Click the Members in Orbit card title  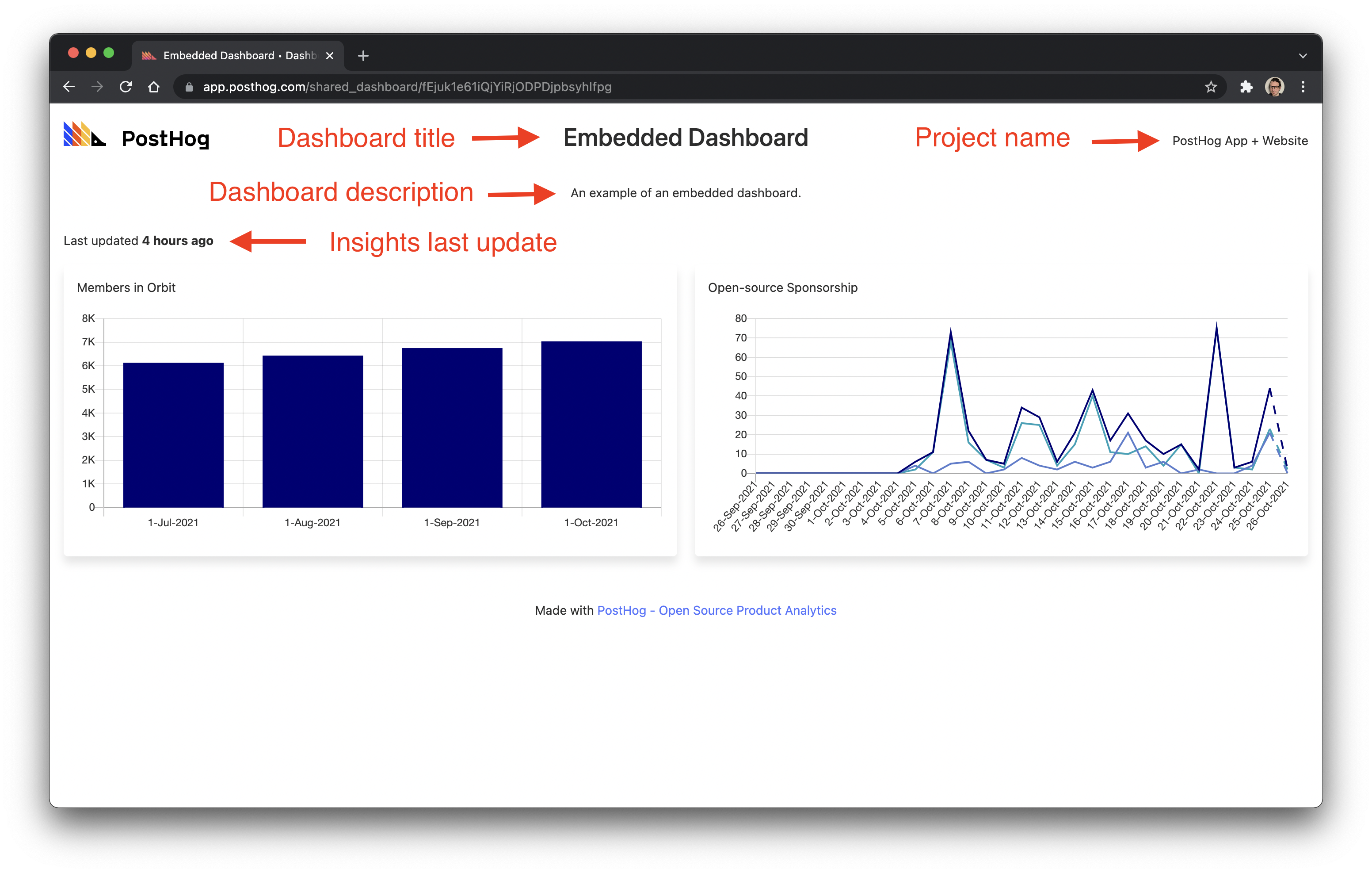(126, 287)
